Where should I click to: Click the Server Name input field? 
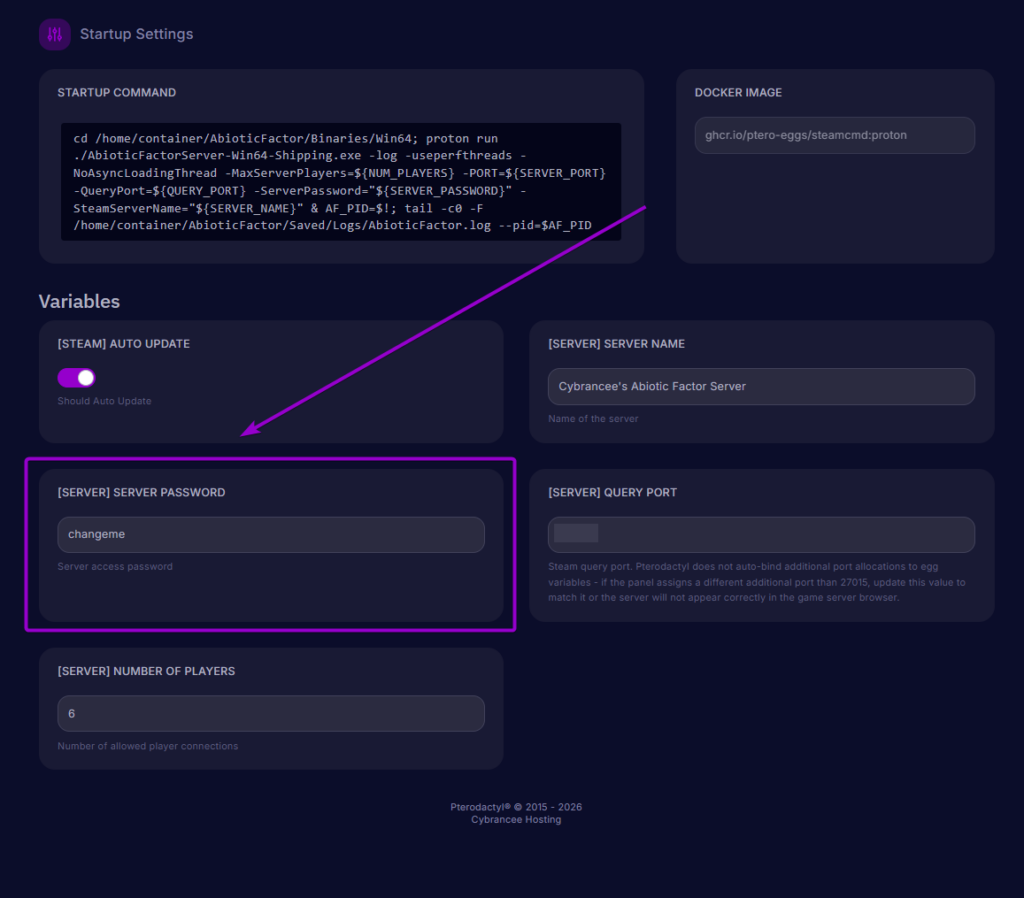761,387
